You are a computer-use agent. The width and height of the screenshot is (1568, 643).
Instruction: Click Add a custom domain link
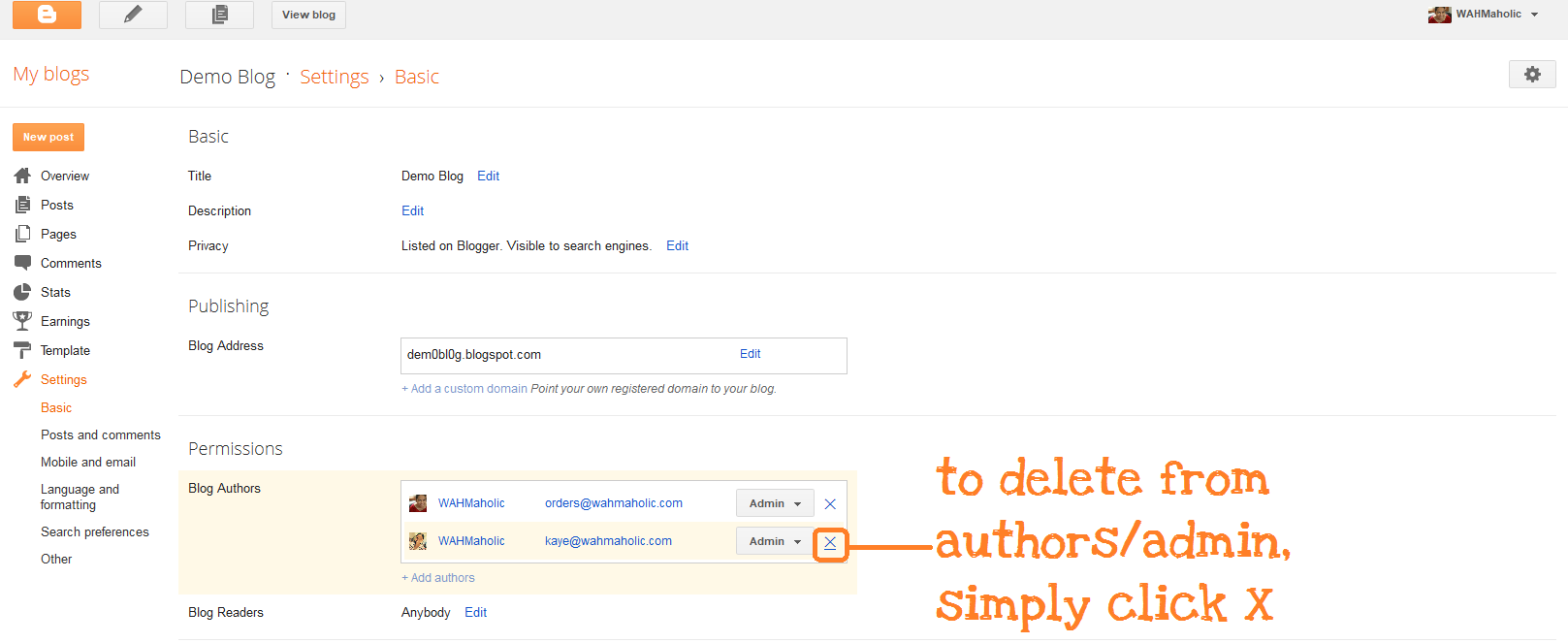click(x=464, y=389)
